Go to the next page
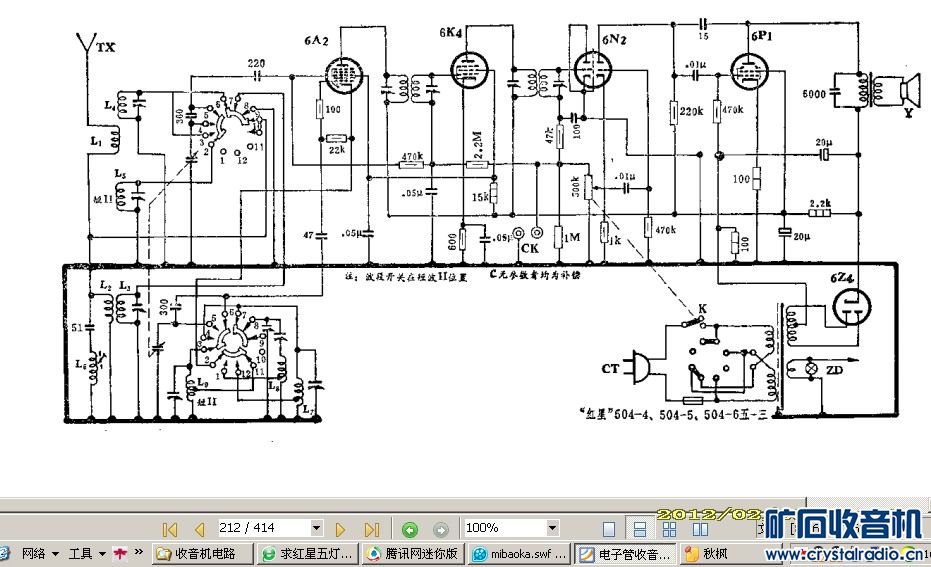This screenshot has height=567, width=931. 340,528
